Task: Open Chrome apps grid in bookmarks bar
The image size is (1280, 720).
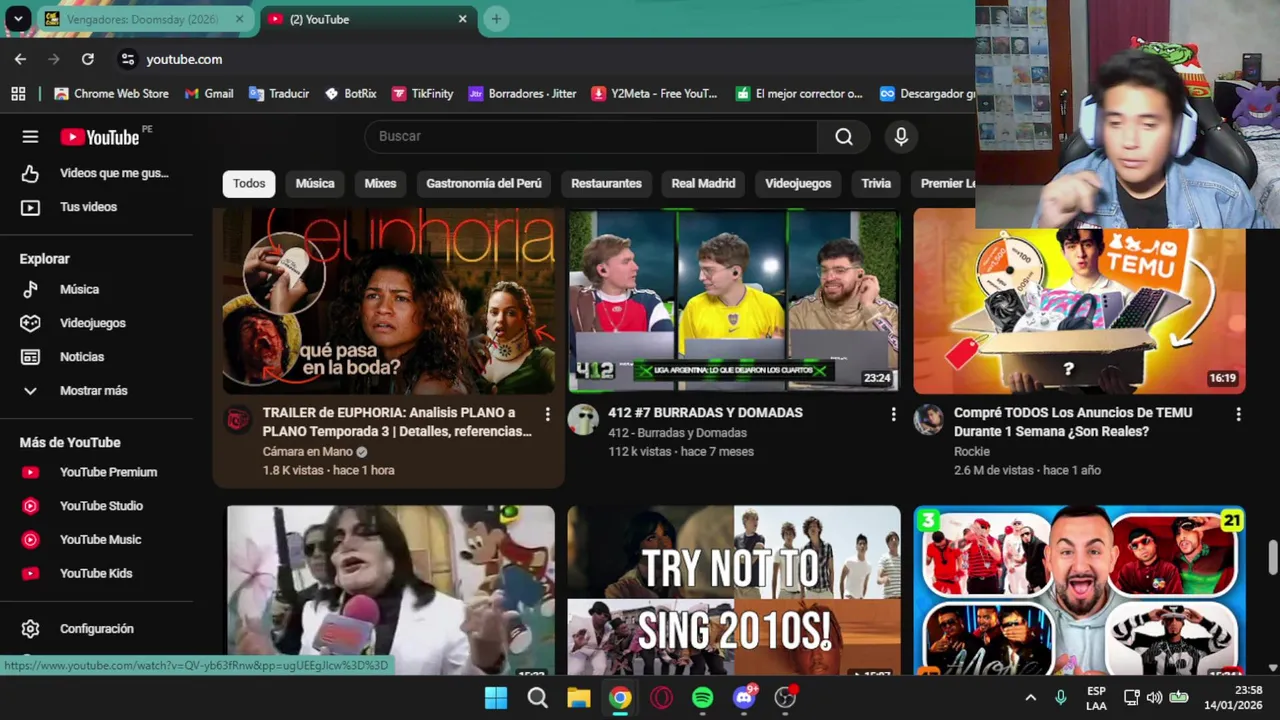Action: click(x=18, y=93)
